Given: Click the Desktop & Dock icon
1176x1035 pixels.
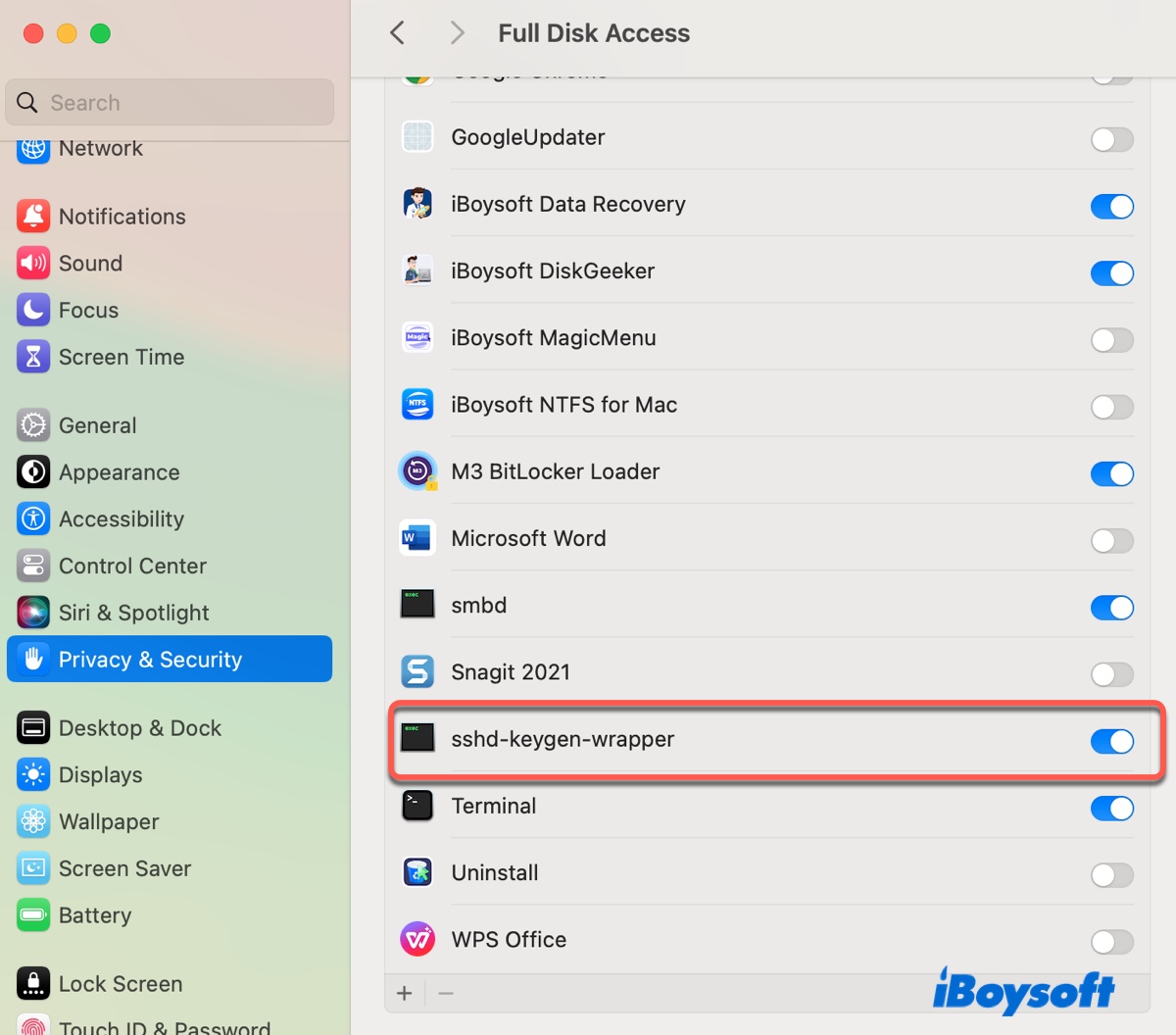Looking at the screenshot, I should tap(33, 728).
